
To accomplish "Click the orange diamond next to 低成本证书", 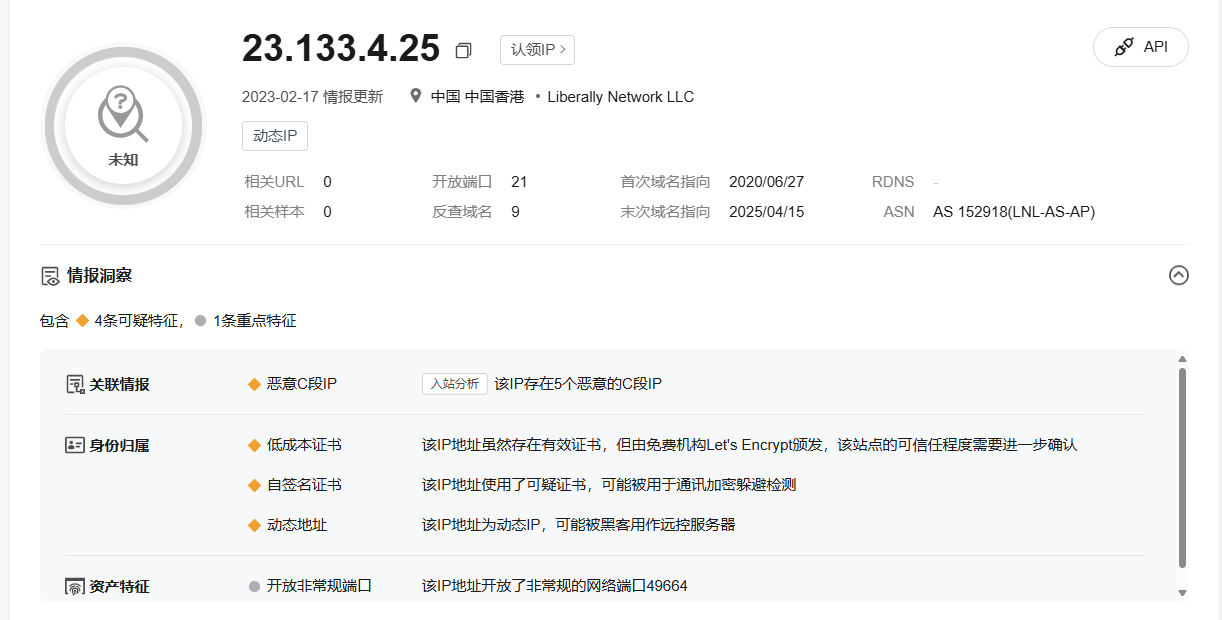I will (x=254, y=445).
